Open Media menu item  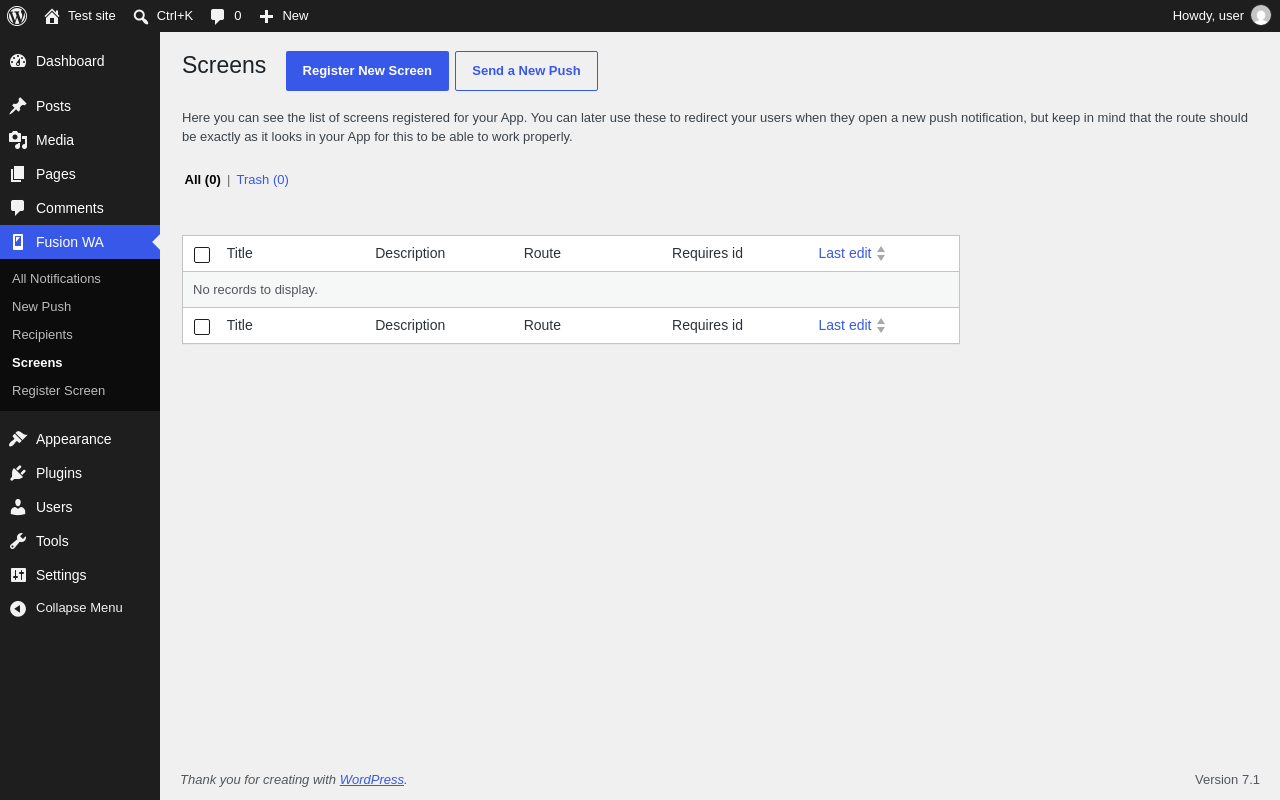pyautogui.click(x=80, y=140)
